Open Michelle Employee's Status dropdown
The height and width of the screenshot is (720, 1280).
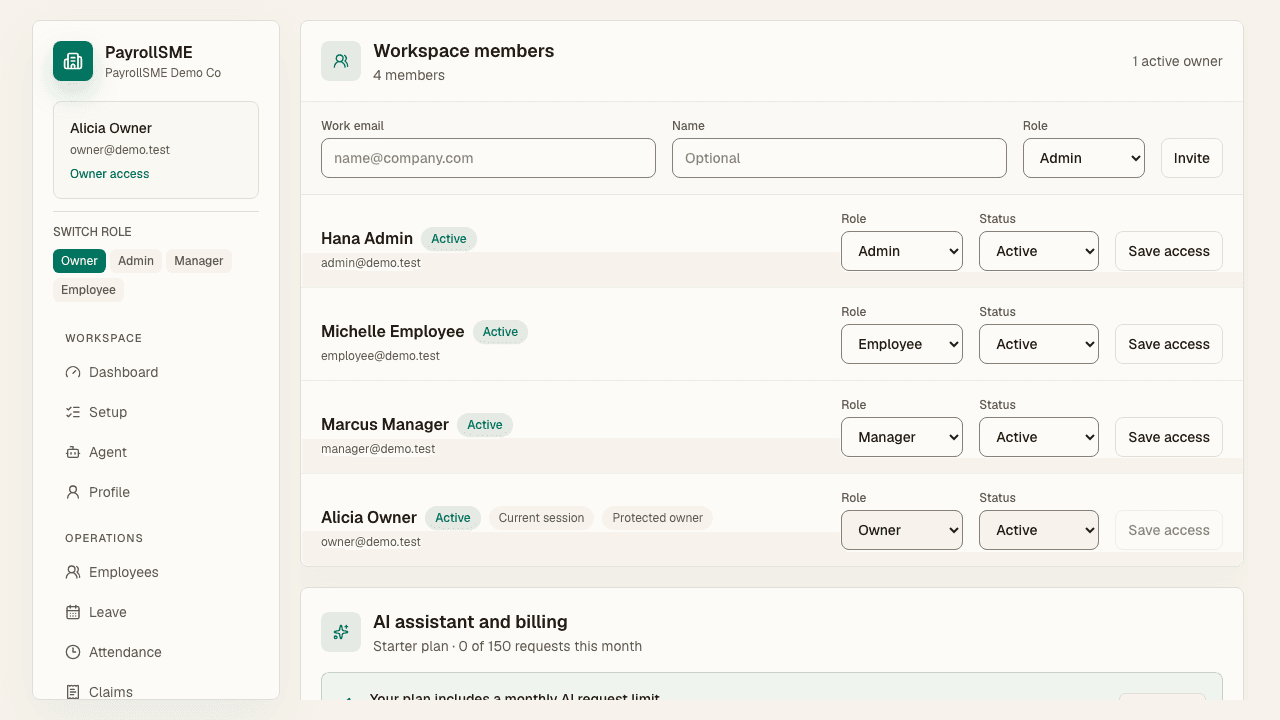point(1039,344)
